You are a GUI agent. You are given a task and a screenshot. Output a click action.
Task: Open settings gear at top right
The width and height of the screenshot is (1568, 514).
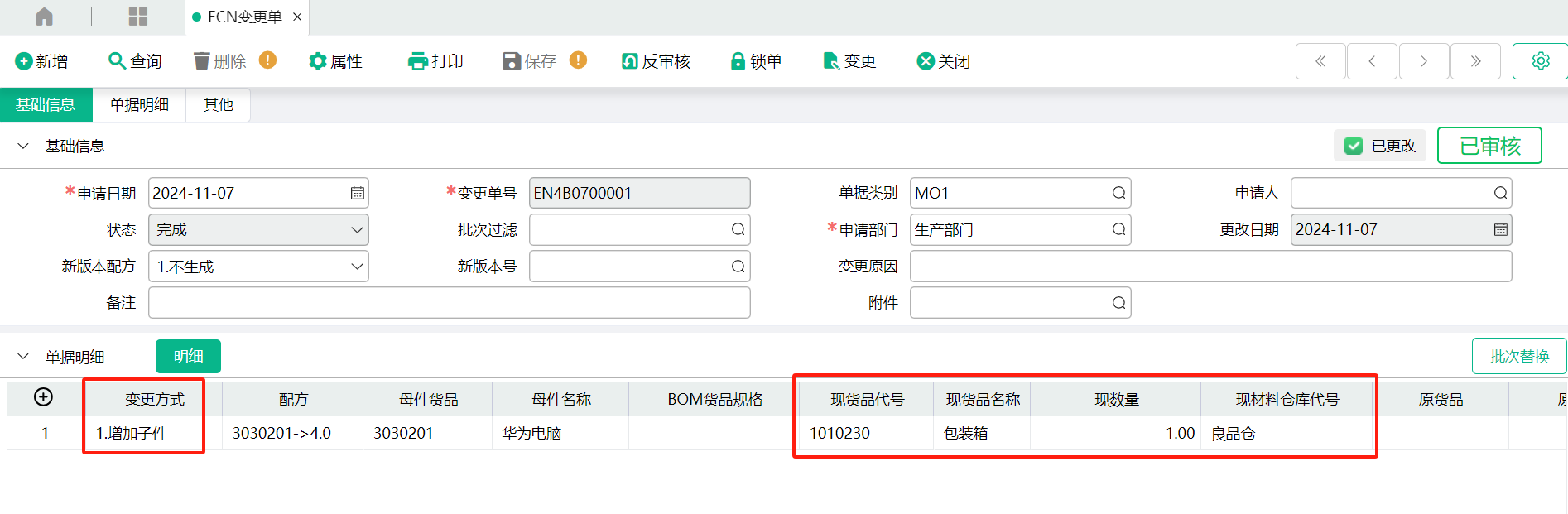pyautogui.click(x=1540, y=61)
